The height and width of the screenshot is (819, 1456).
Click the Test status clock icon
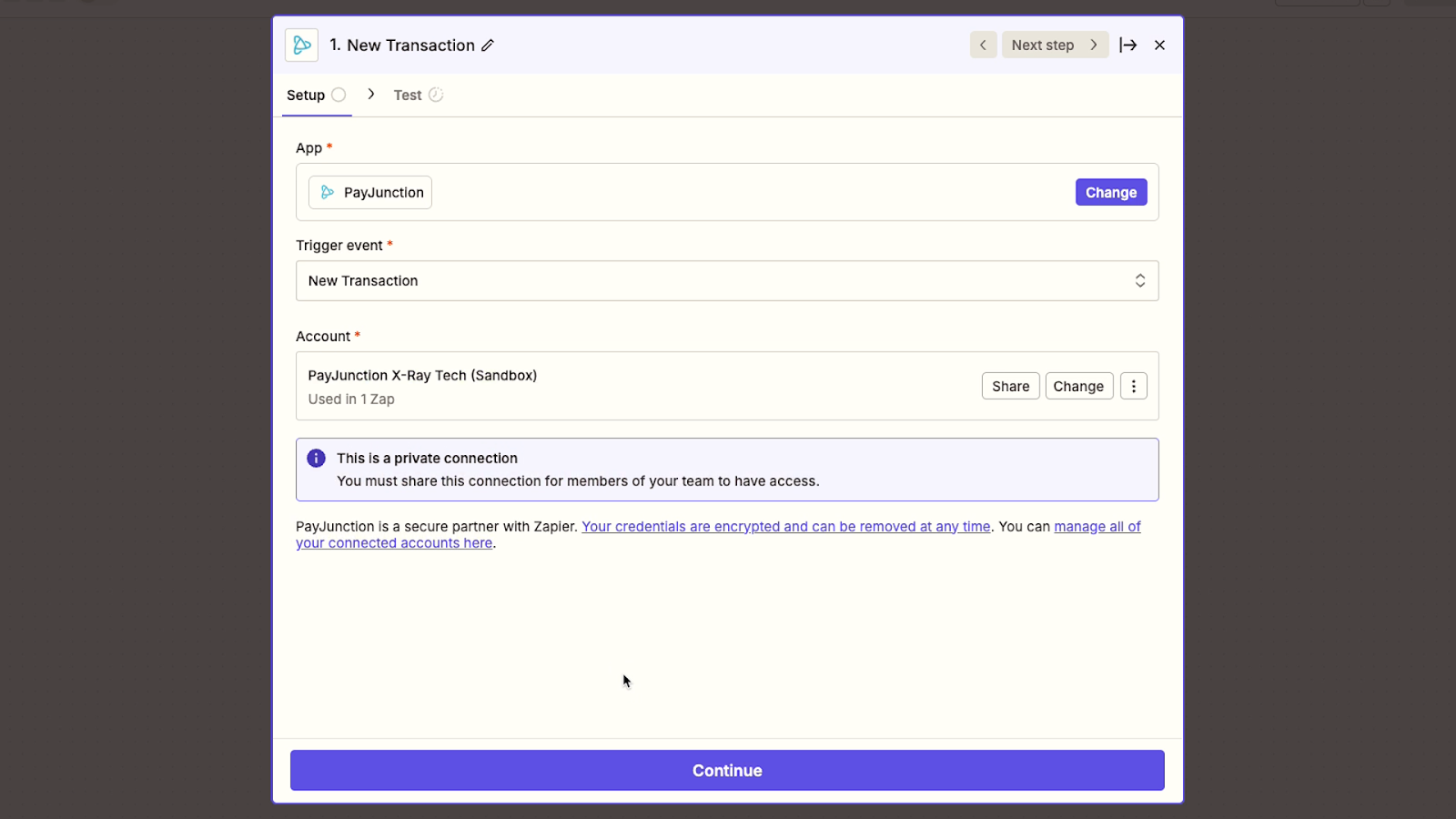[436, 95]
